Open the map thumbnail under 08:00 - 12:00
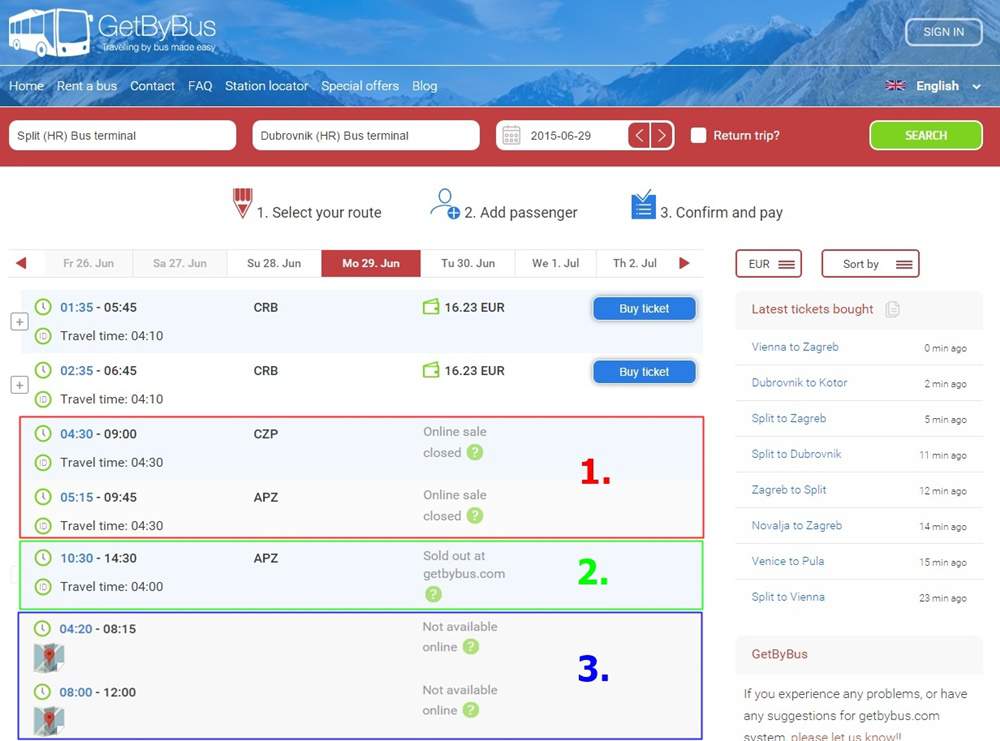This screenshot has width=1000, height=741. click(48, 721)
